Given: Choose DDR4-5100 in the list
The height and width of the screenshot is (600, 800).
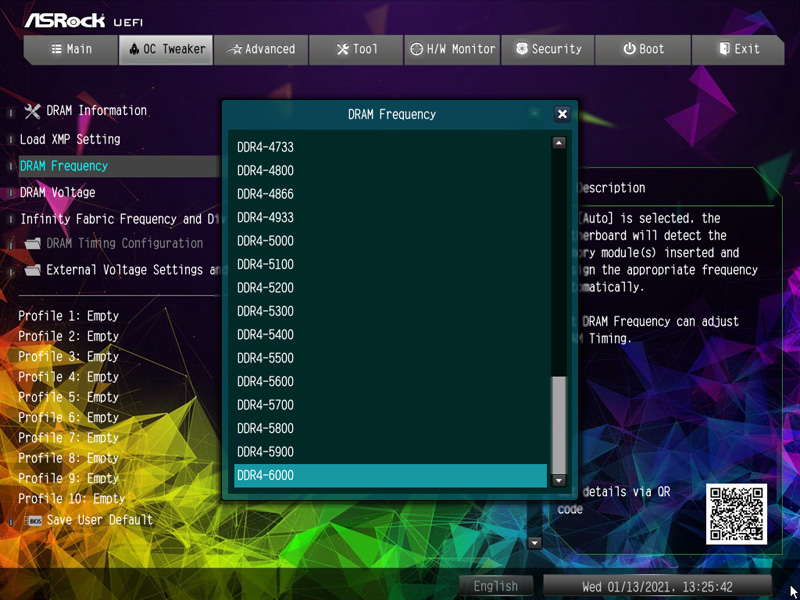Looking at the screenshot, I should (x=390, y=264).
